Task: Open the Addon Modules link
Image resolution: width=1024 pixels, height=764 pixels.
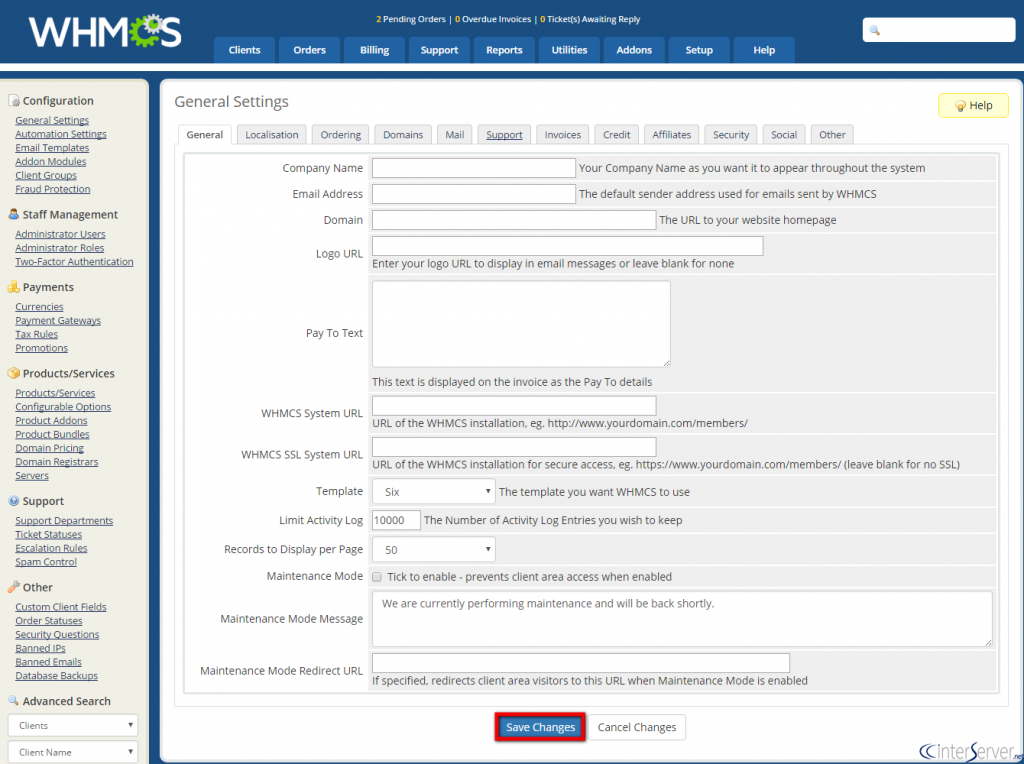Action: pos(50,161)
